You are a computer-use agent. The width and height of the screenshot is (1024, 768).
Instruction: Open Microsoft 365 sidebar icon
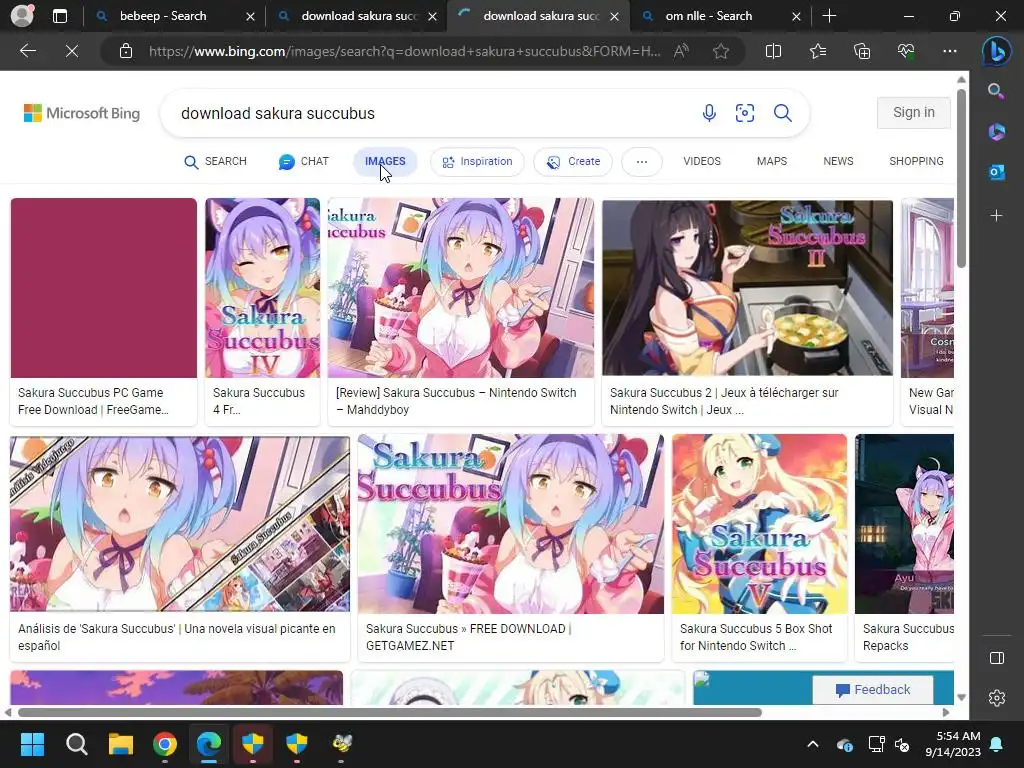[x=996, y=131]
